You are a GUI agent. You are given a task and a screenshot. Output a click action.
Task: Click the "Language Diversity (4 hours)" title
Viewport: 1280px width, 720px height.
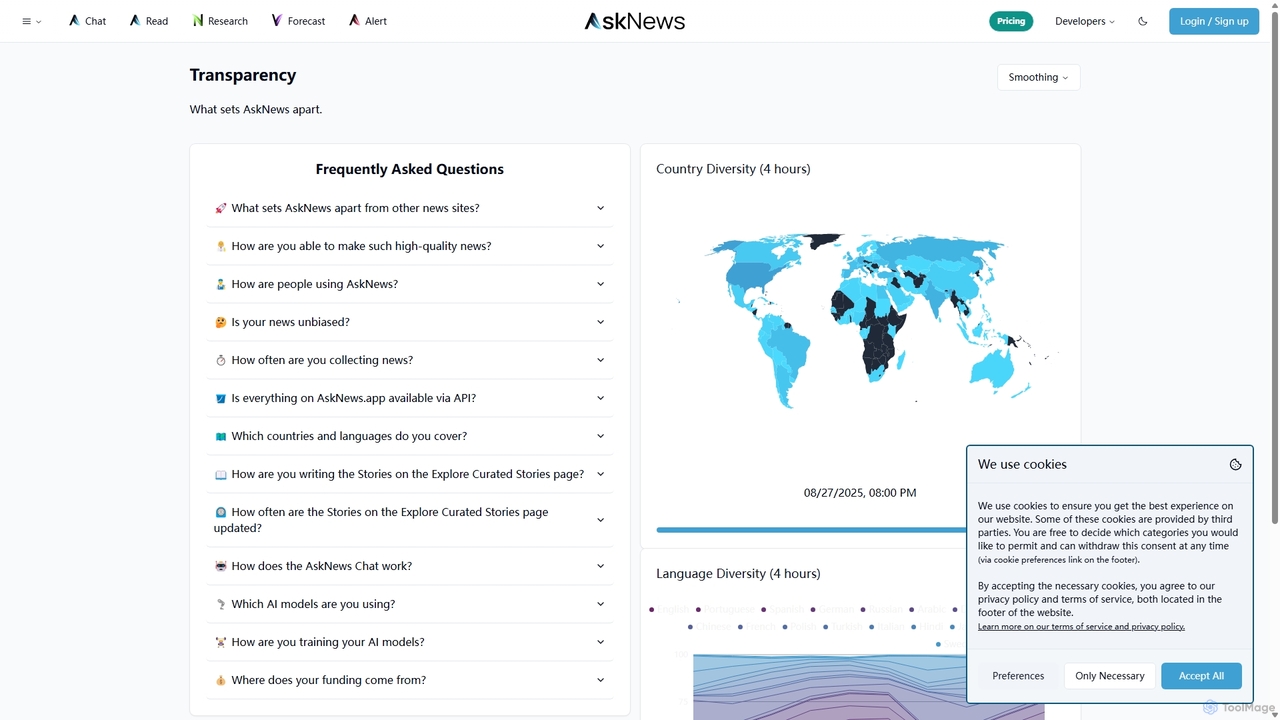(738, 574)
